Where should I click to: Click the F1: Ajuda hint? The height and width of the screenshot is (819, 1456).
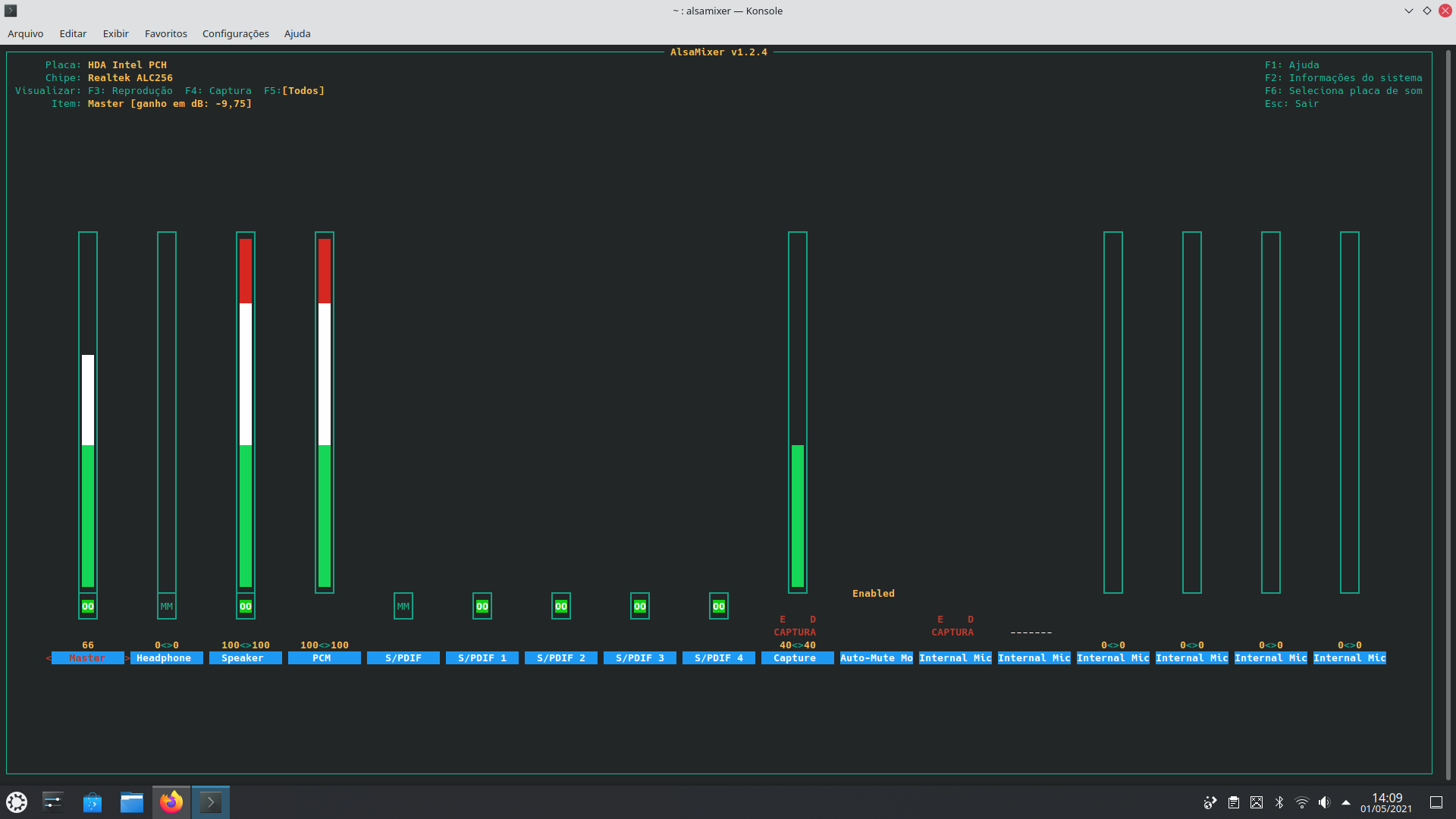pyautogui.click(x=1292, y=64)
